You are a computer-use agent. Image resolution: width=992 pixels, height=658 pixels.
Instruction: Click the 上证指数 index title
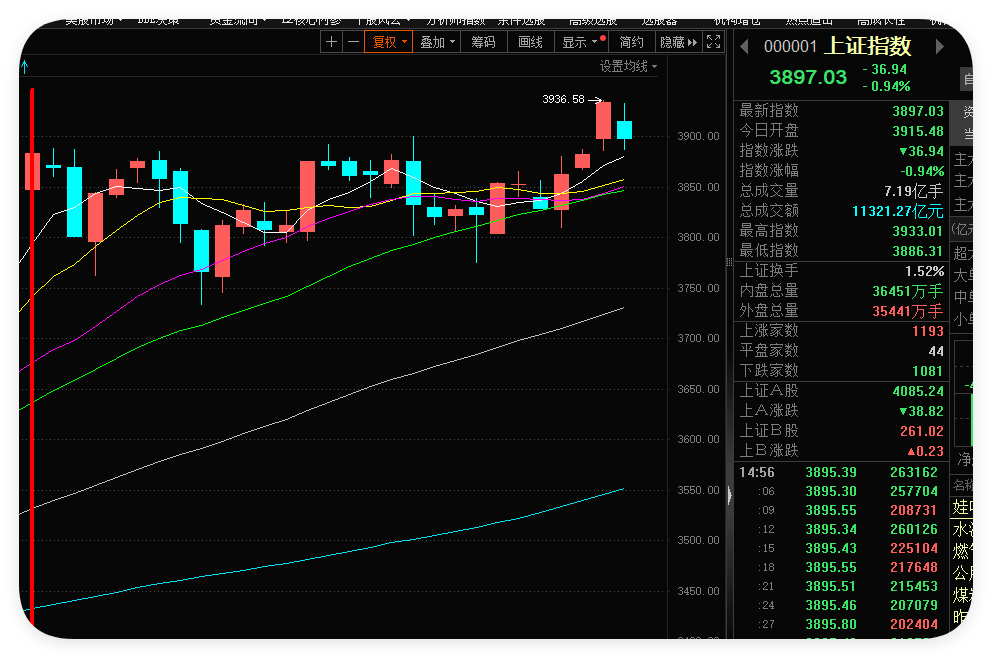(x=869, y=46)
